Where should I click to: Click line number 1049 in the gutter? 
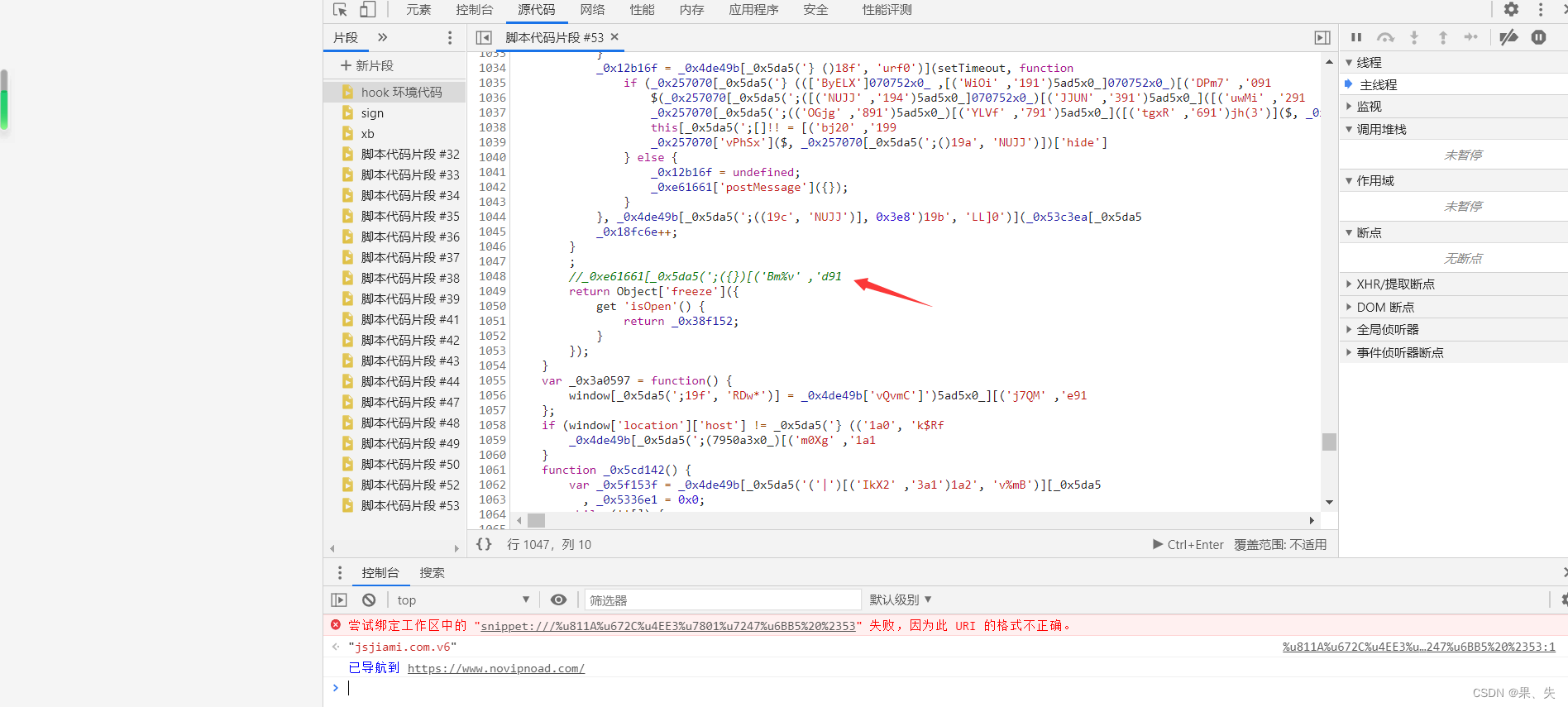point(492,291)
